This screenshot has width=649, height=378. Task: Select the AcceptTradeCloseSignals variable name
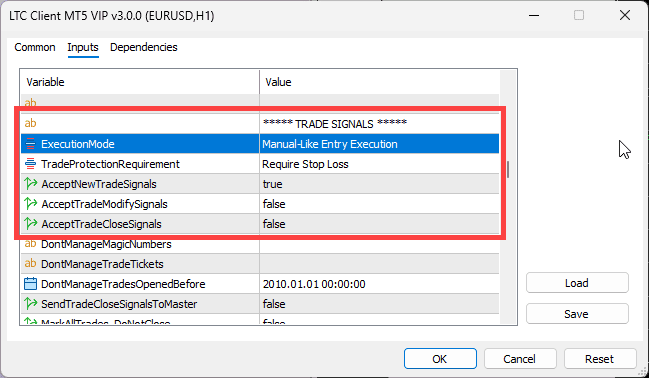click(101, 224)
